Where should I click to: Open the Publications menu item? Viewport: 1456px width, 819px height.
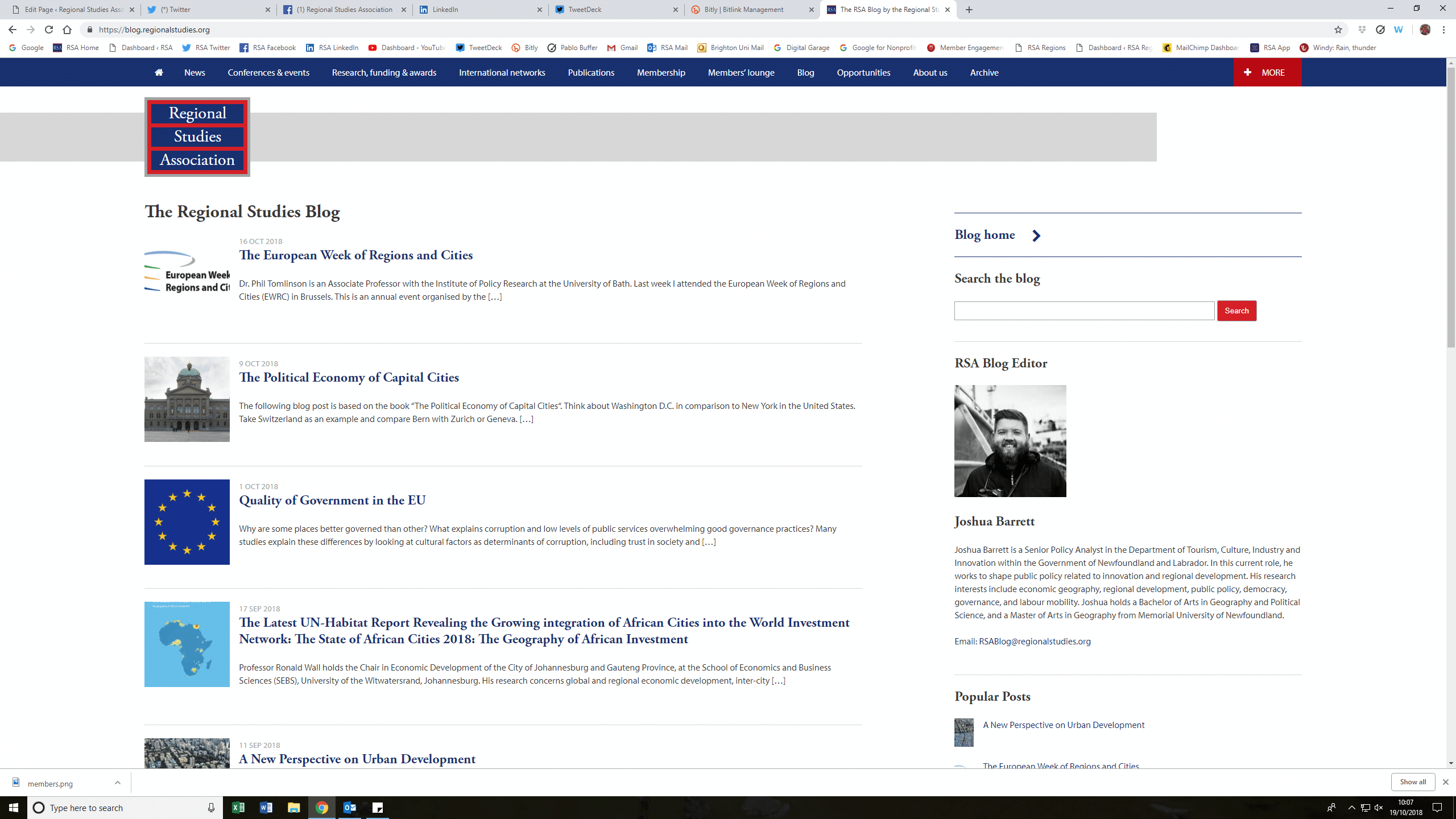(x=591, y=72)
